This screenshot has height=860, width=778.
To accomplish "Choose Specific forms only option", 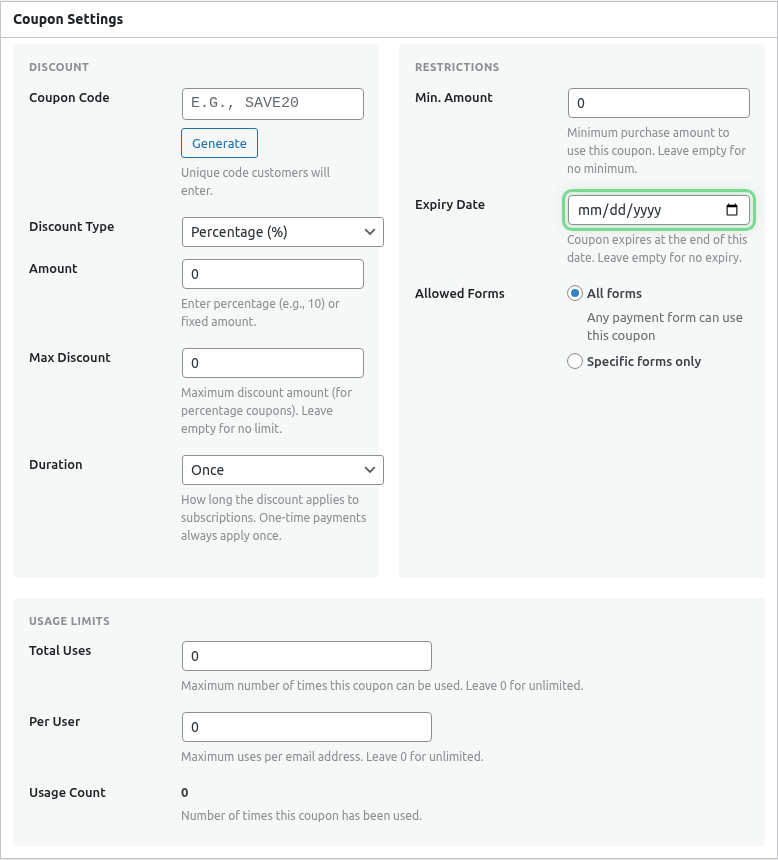I will 575,361.
